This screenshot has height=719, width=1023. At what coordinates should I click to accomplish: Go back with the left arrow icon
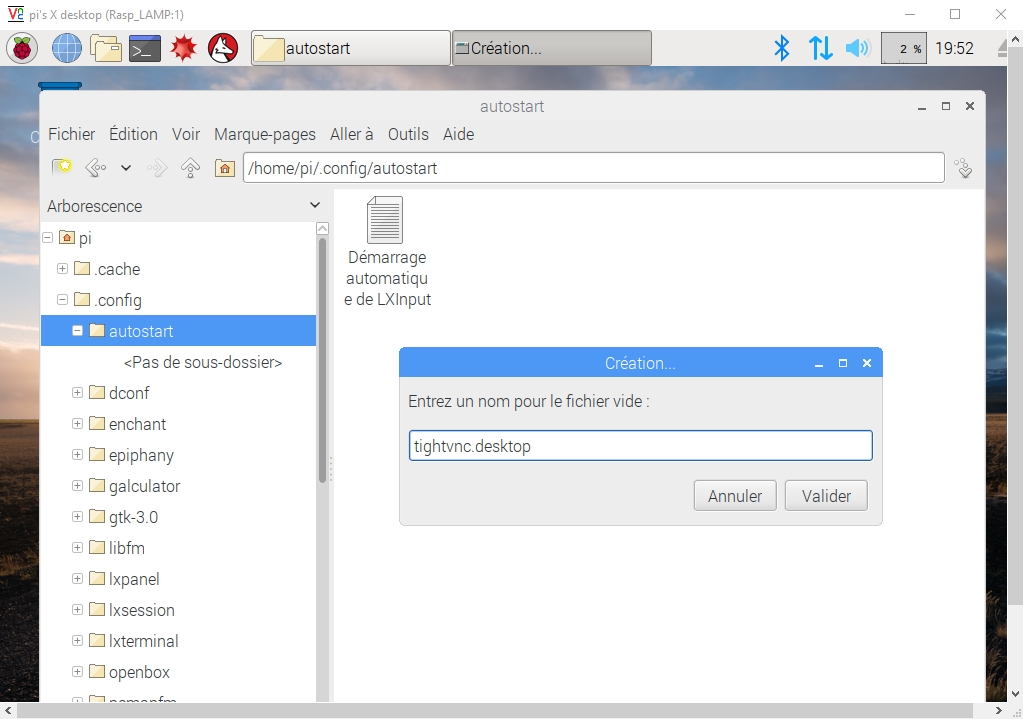click(x=96, y=168)
